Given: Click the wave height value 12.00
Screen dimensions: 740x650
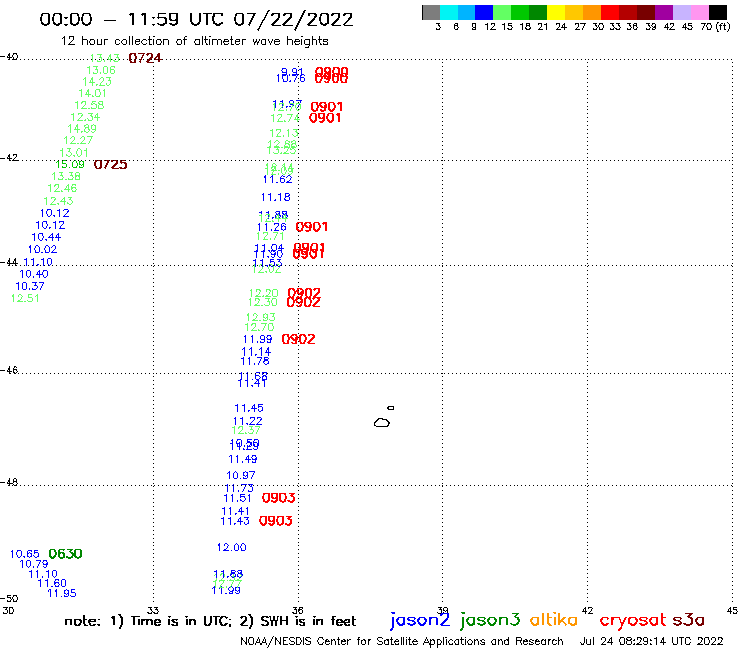Looking at the screenshot, I should tap(232, 548).
